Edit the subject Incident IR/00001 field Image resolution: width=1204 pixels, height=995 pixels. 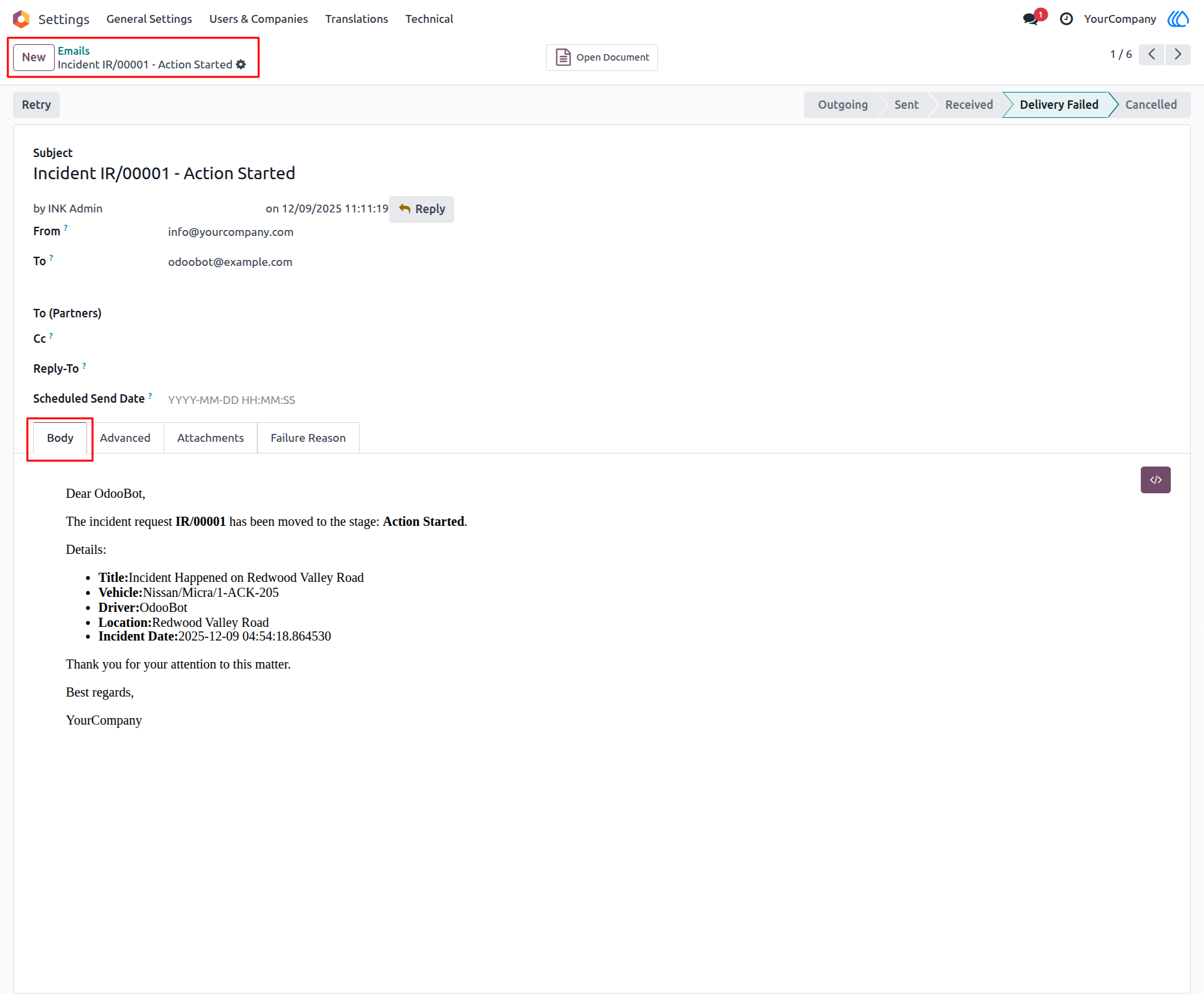[x=164, y=173]
